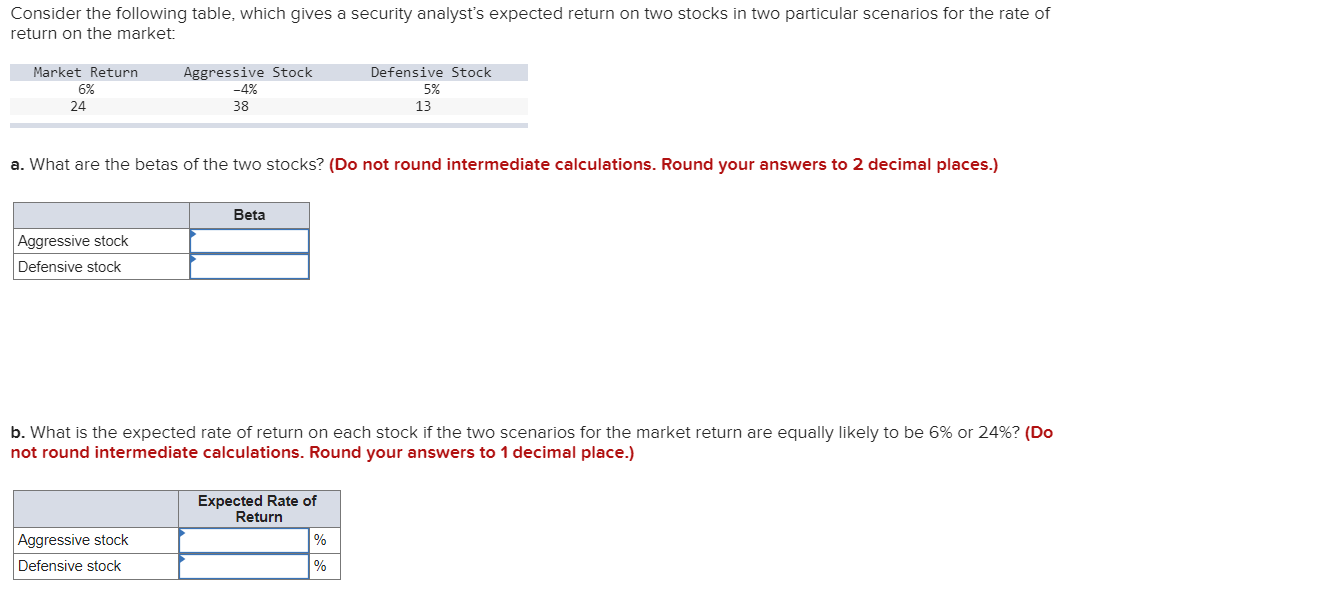Select the Beta column header
The height and width of the screenshot is (616, 1323).
click(249, 214)
